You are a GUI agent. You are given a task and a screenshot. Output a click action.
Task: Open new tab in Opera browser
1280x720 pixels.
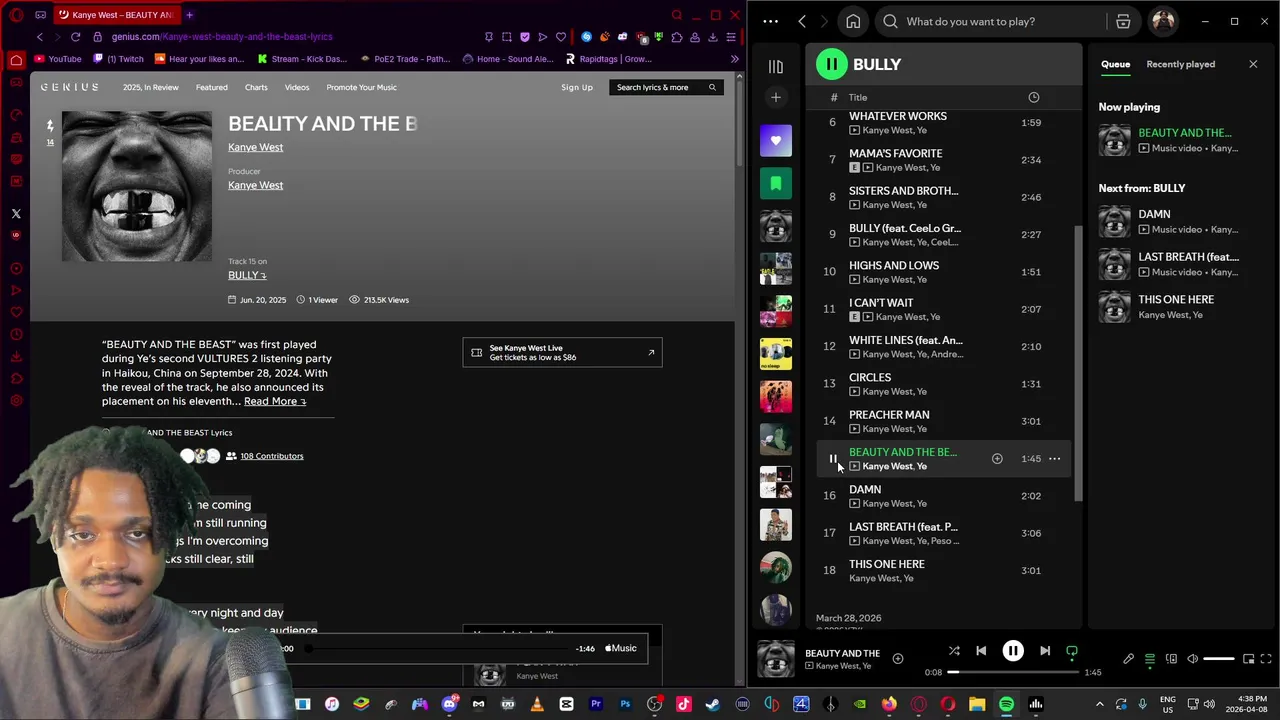pos(189,15)
